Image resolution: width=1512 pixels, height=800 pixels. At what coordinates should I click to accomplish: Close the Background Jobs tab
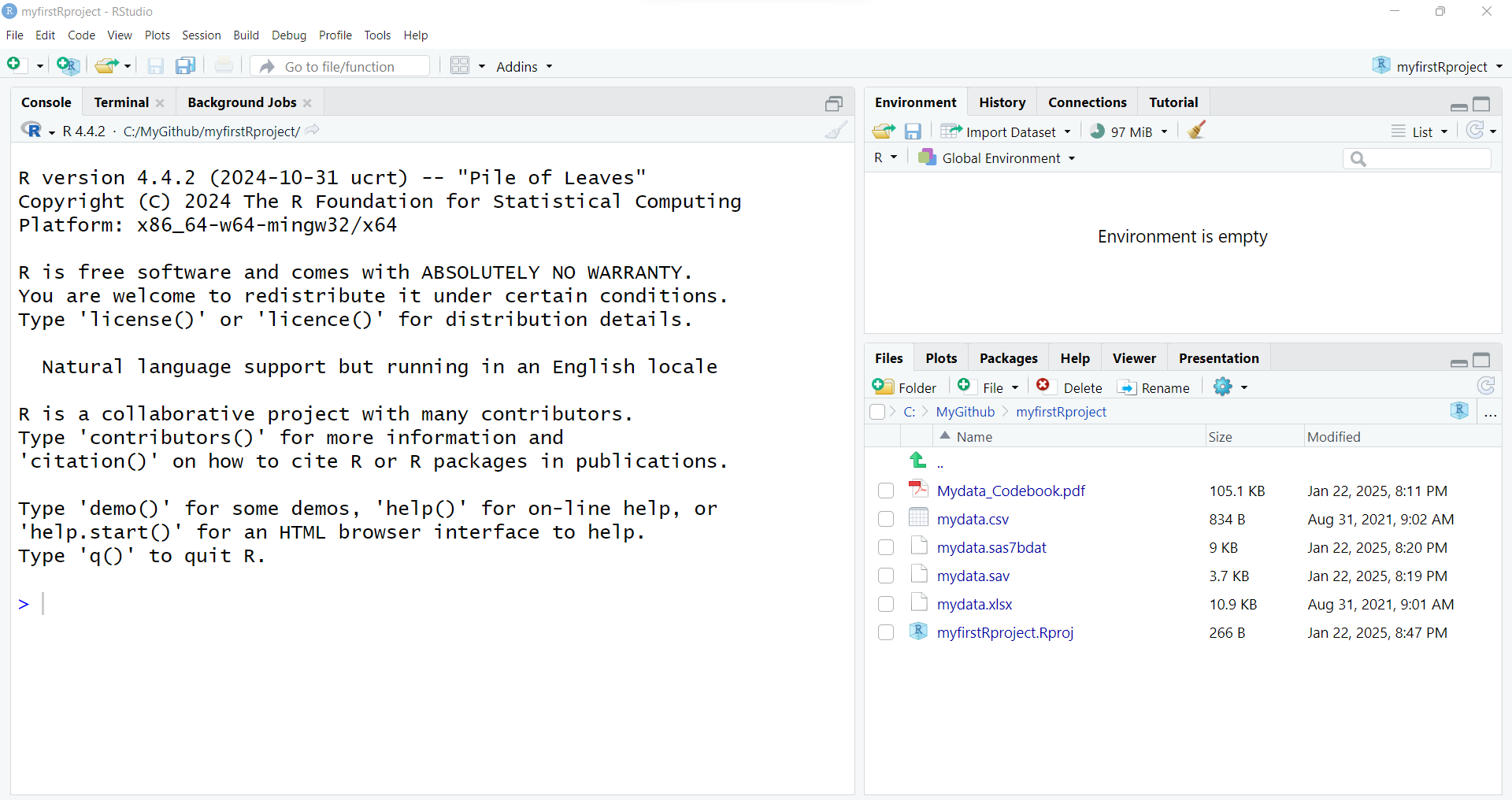coord(307,103)
